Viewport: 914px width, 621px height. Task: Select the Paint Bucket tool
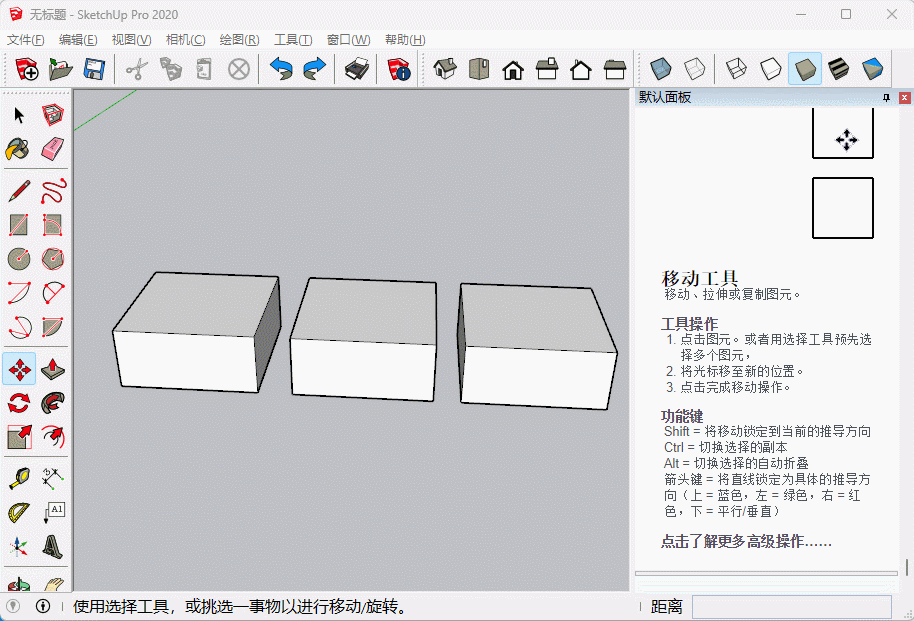(x=18, y=149)
